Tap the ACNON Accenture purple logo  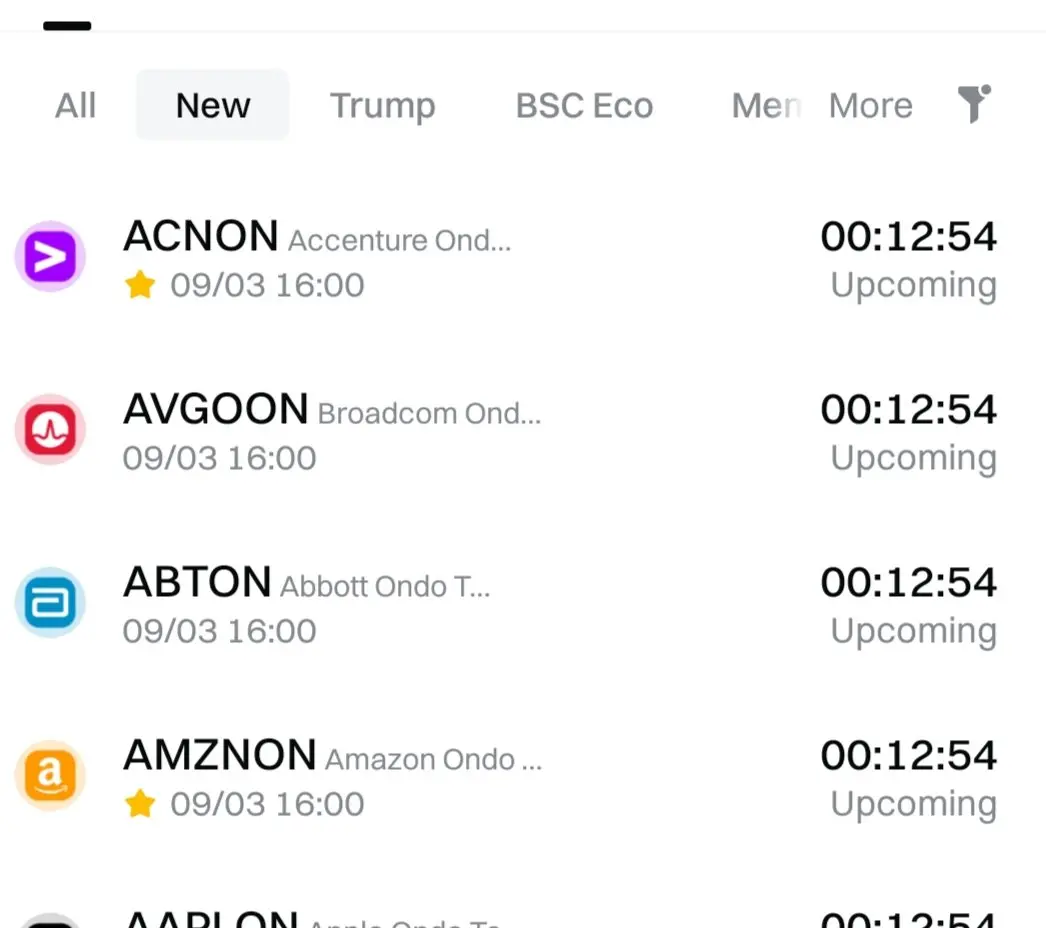click(x=50, y=256)
